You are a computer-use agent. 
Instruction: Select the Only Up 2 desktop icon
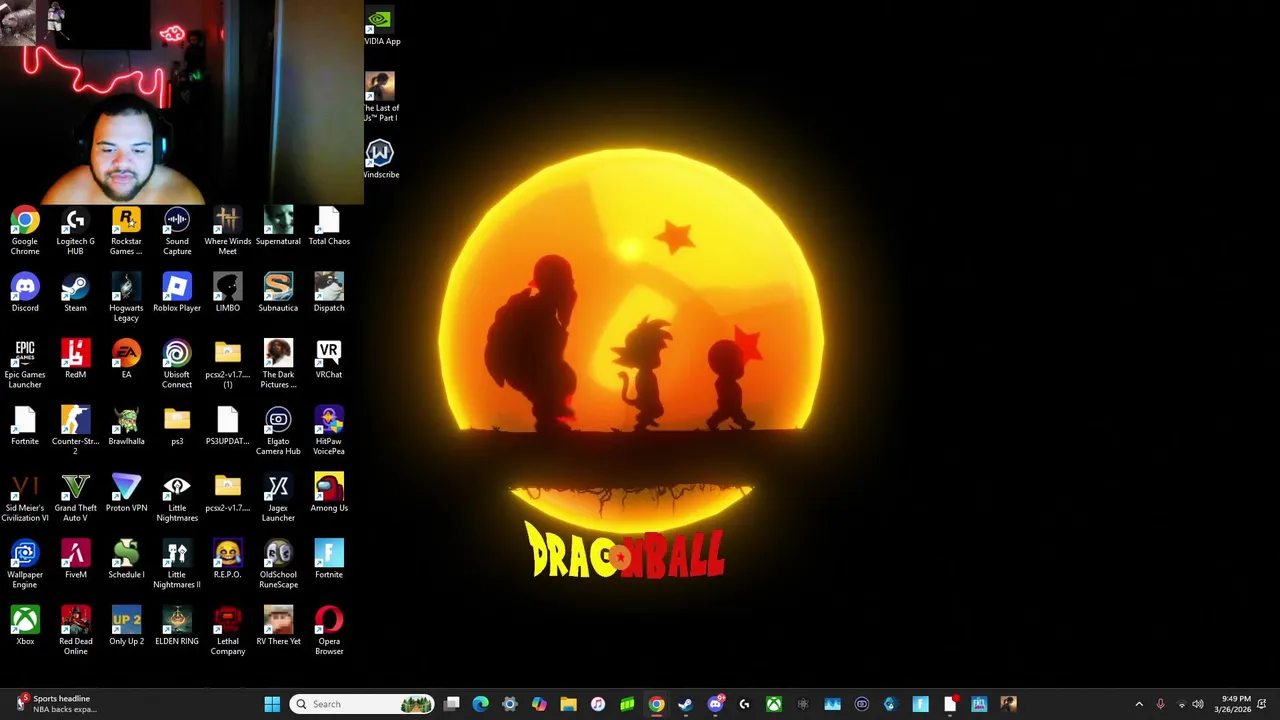tap(126, 626)
